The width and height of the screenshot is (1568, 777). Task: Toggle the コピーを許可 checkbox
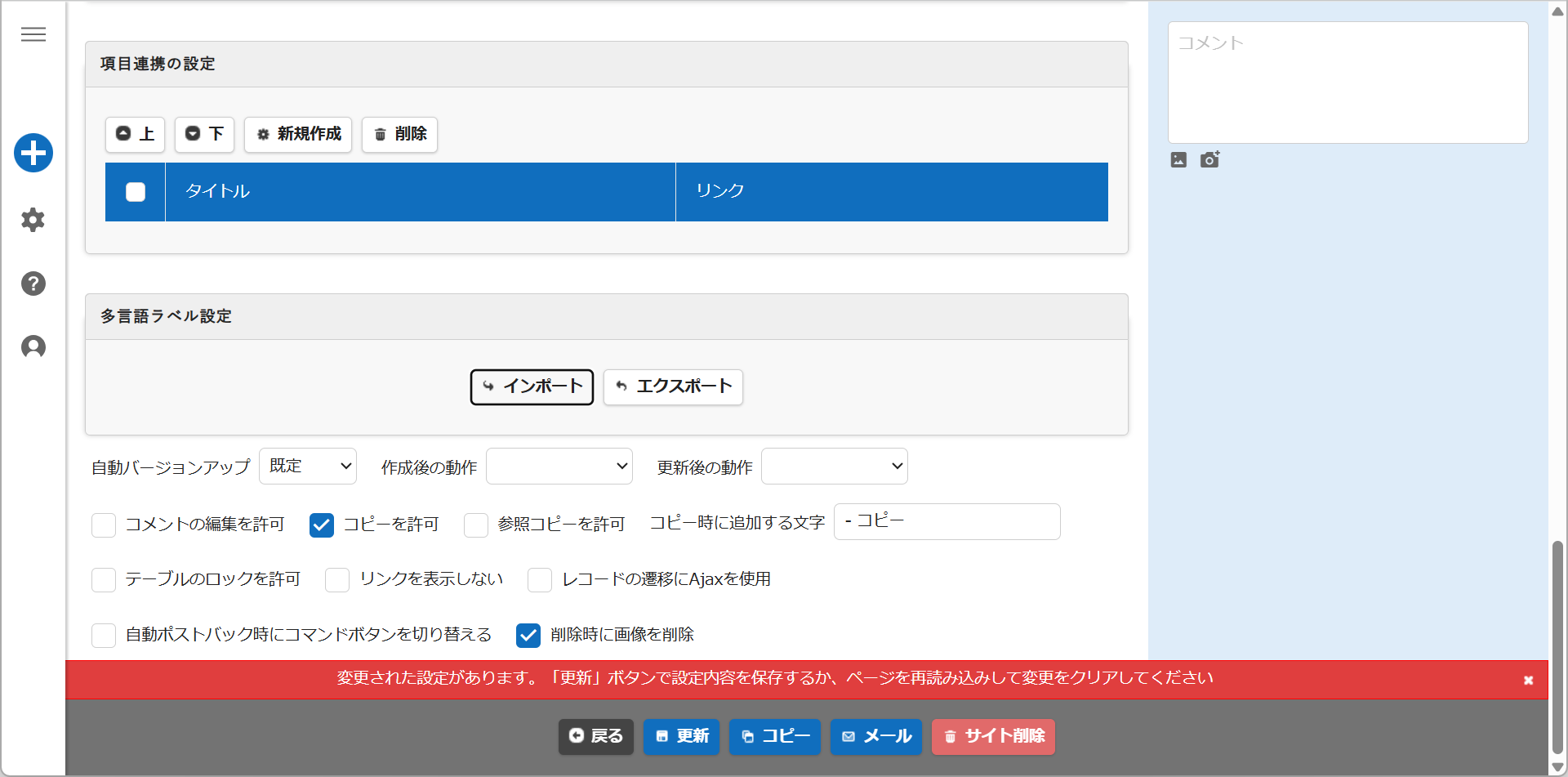[322, 525]
